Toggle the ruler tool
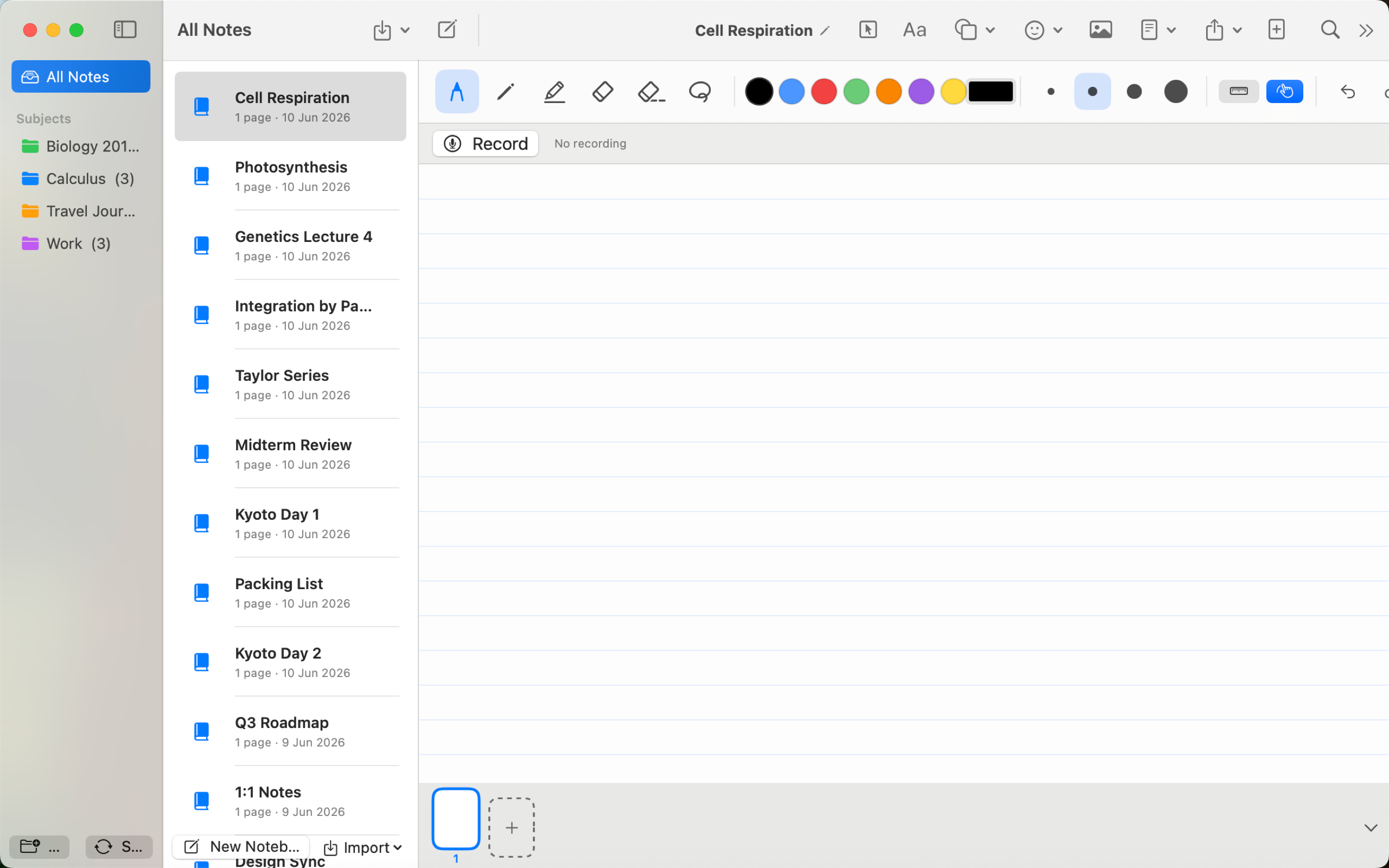The image size is (1389, 868). coord(1239,91)
